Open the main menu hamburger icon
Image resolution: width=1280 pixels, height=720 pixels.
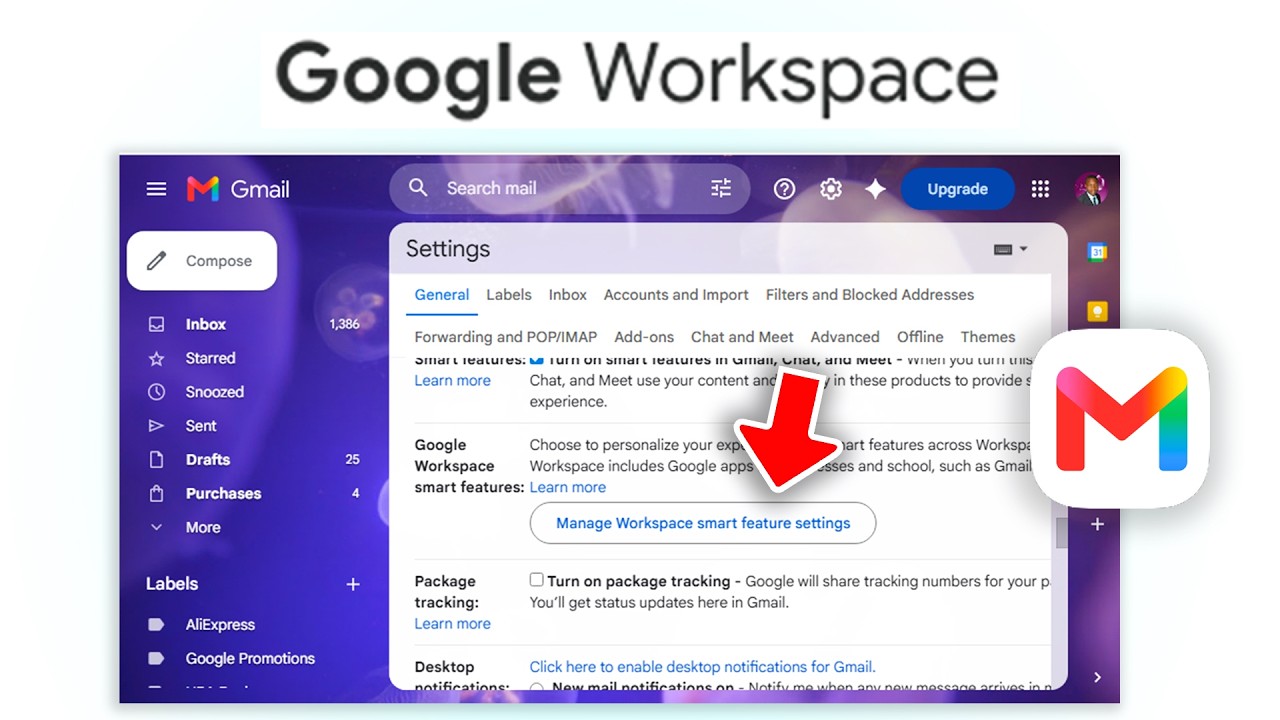click(156, 189)
